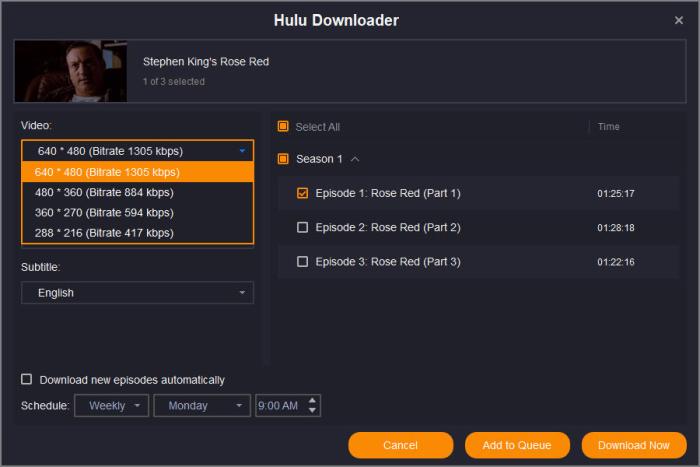Uncheck Episode 1: Rose Red (Part 1)
The height and width of the screenshot is (467, 700).
click(x=302, y=193)
